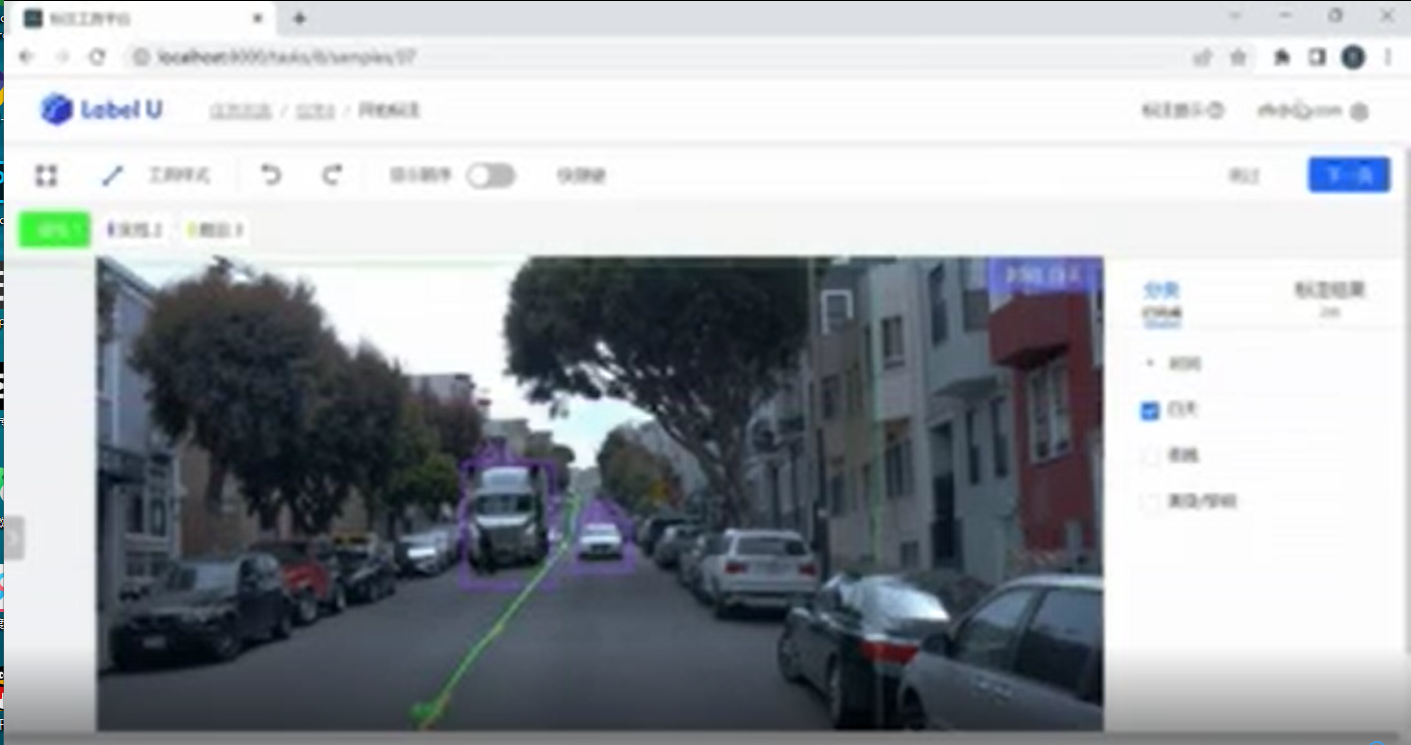Collapse the classification group in the right panel
Image resolution: width=1411 pixels, height=745 pixels.
click(1149, 364)
